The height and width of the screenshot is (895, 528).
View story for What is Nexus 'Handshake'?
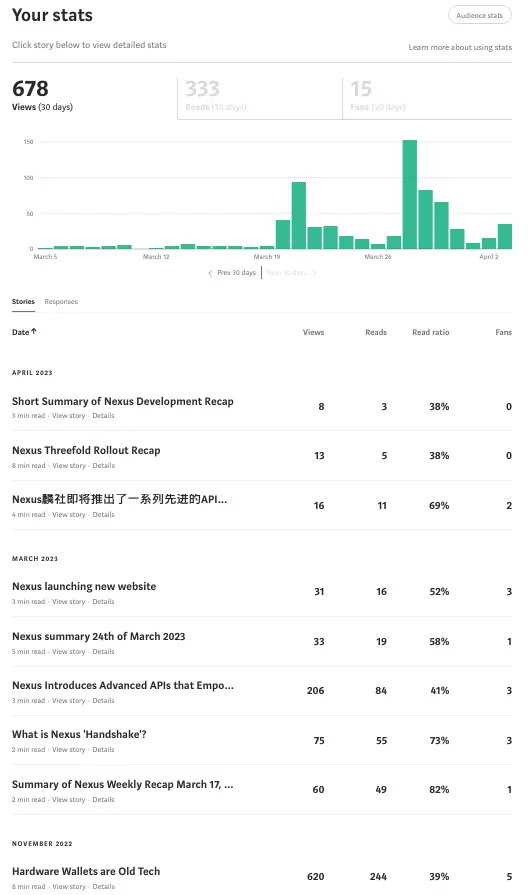68,750
